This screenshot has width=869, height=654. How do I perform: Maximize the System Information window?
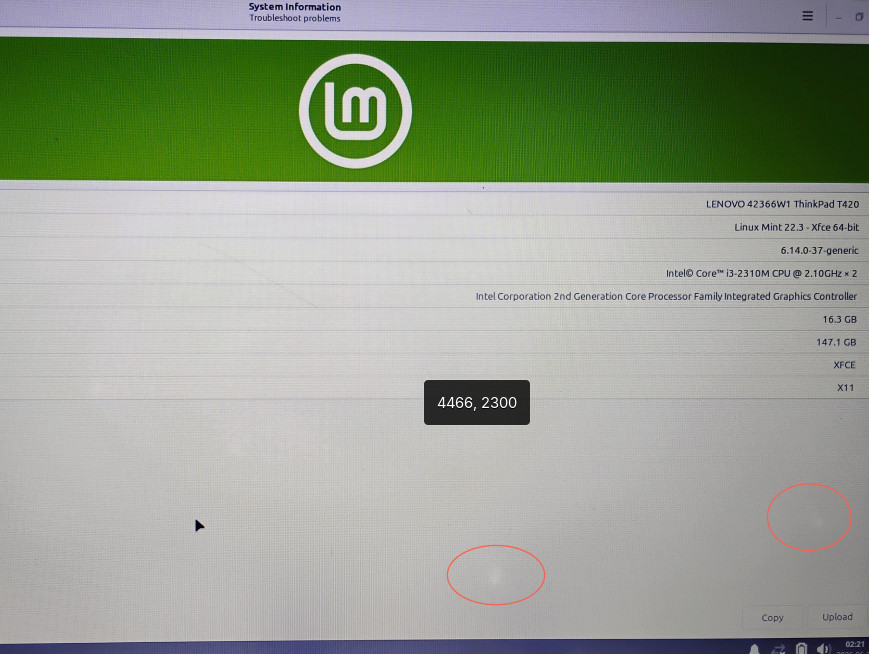(859, 17)
